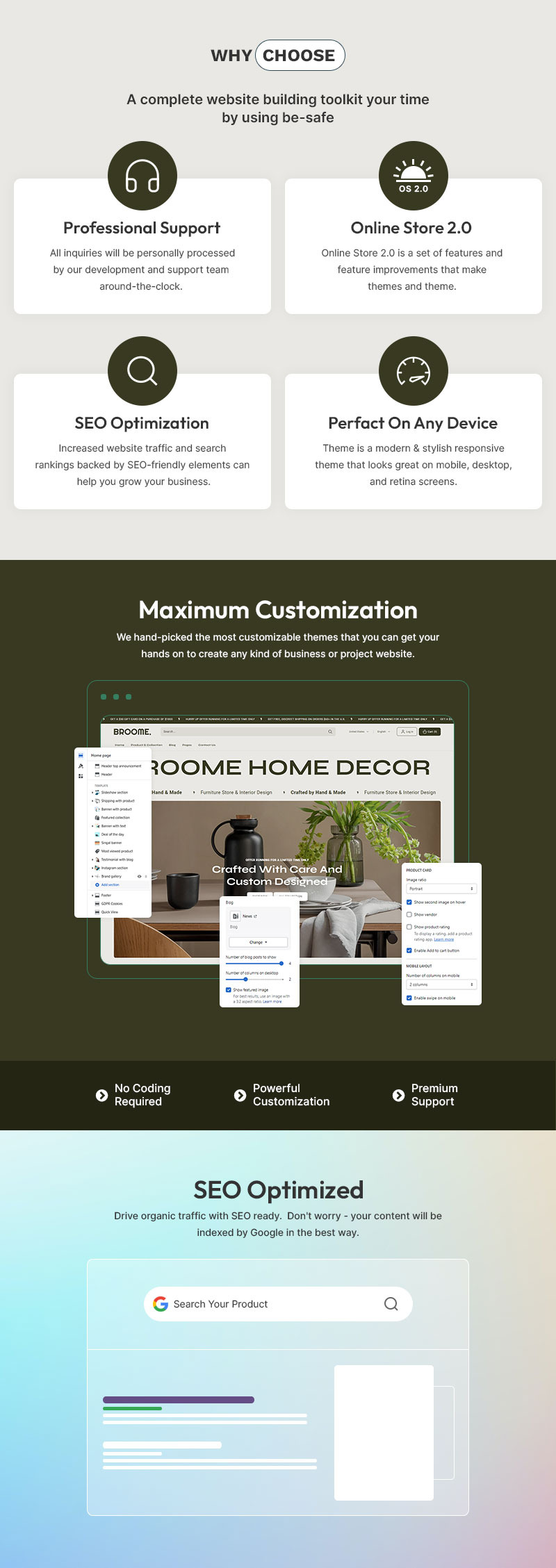Viewport: 556px width, 1568px height.
Task: Click the magnifier SEO Optimization icon
Action: point(142,371)
